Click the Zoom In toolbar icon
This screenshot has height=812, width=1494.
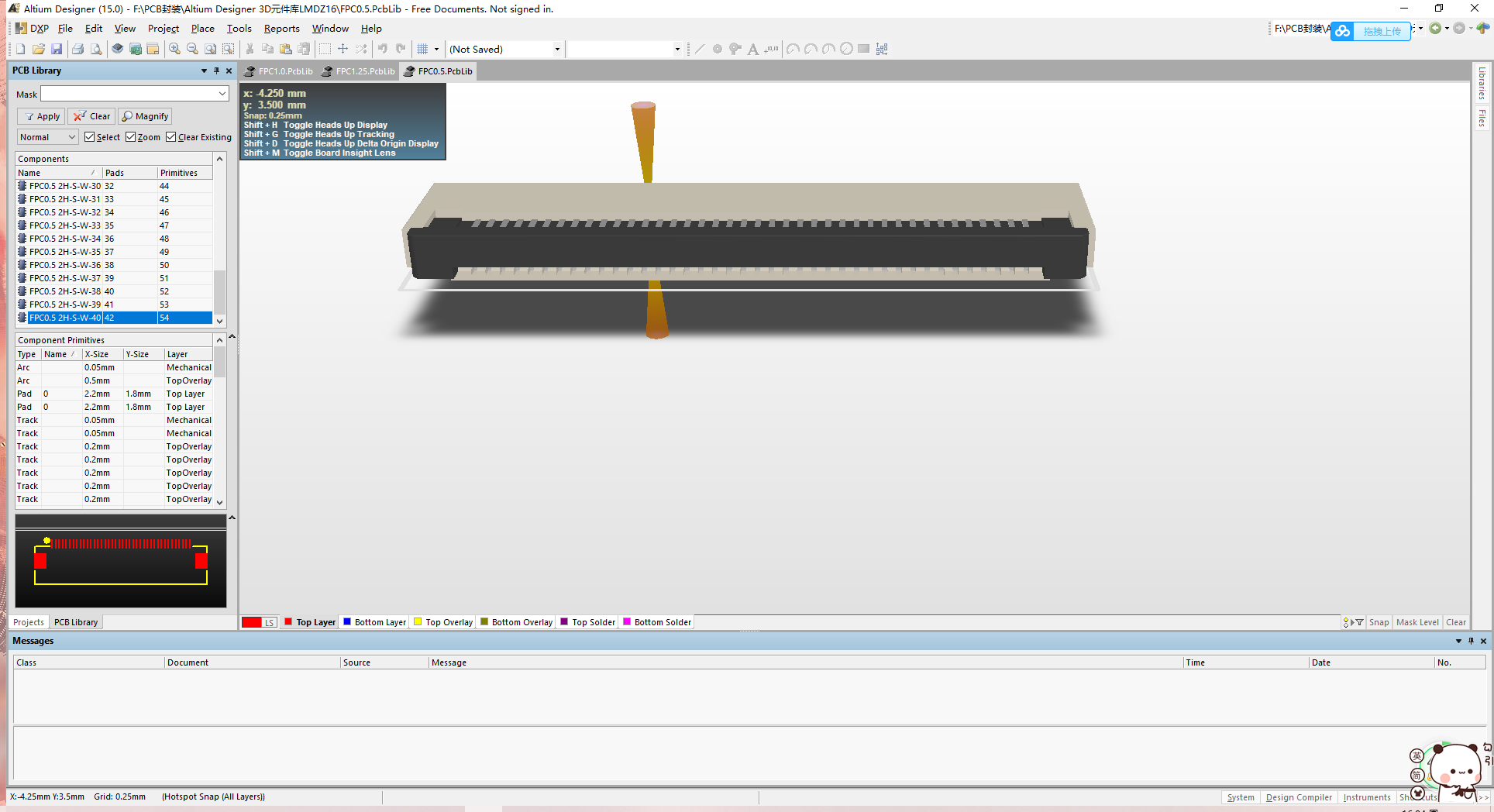point(174,49)
